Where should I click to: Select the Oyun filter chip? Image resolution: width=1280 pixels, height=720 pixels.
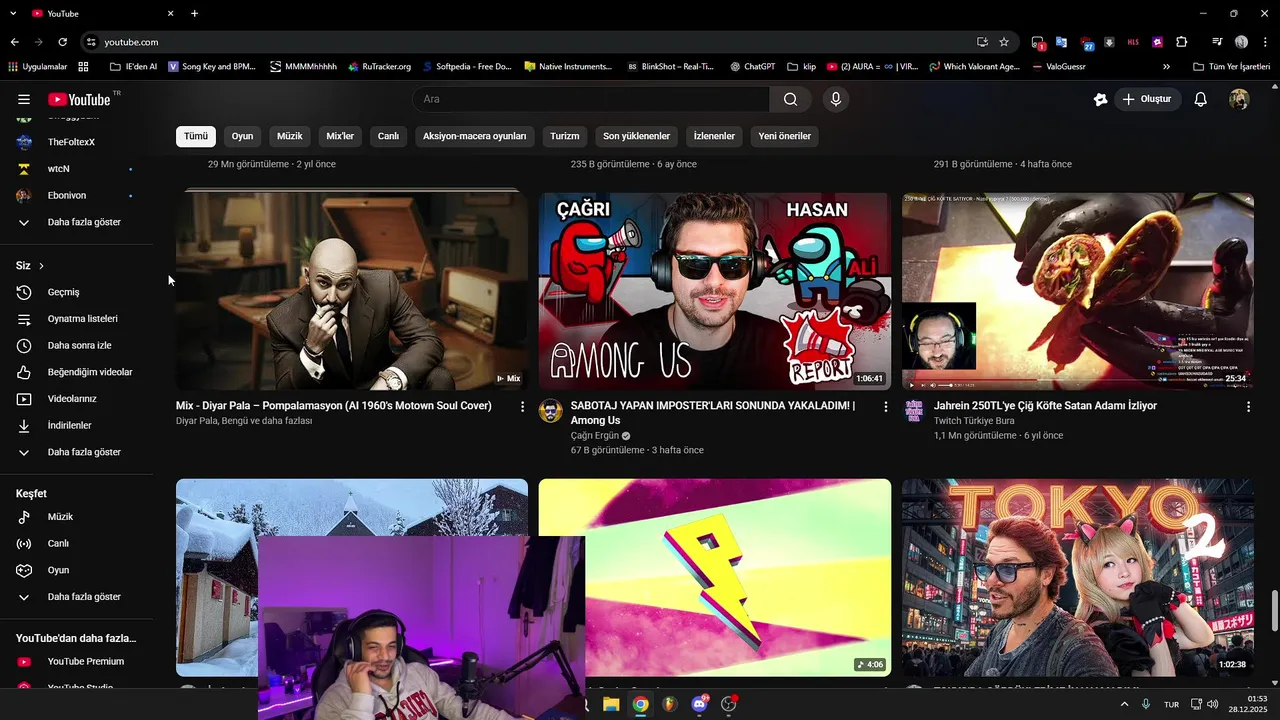pos(243,136)
